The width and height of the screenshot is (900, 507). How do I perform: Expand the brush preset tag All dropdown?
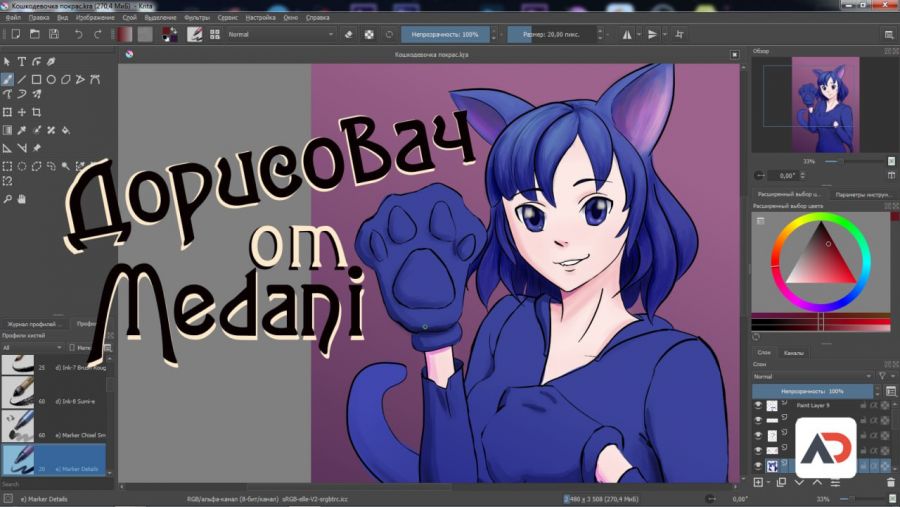pos(30,347)
